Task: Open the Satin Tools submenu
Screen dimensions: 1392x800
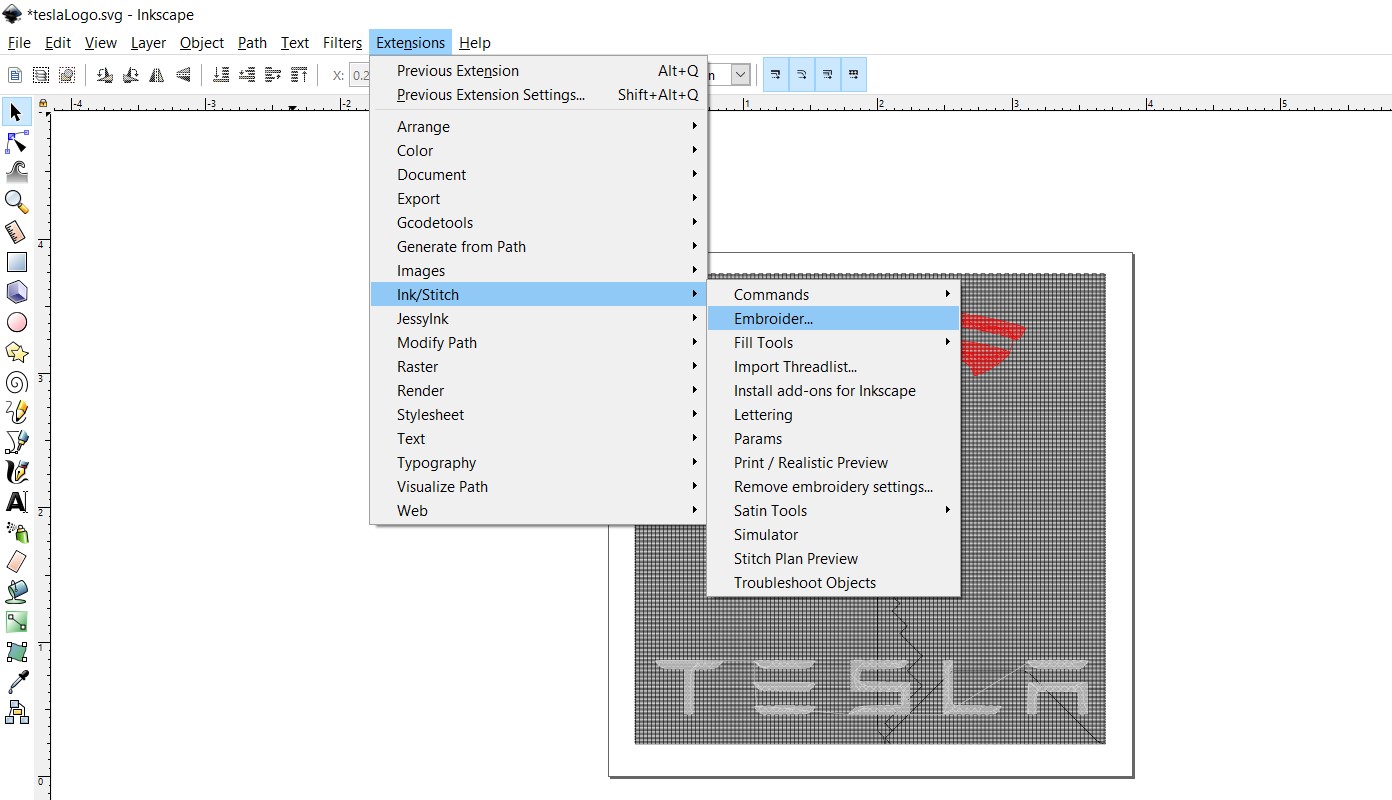Action: click(834, 511)
